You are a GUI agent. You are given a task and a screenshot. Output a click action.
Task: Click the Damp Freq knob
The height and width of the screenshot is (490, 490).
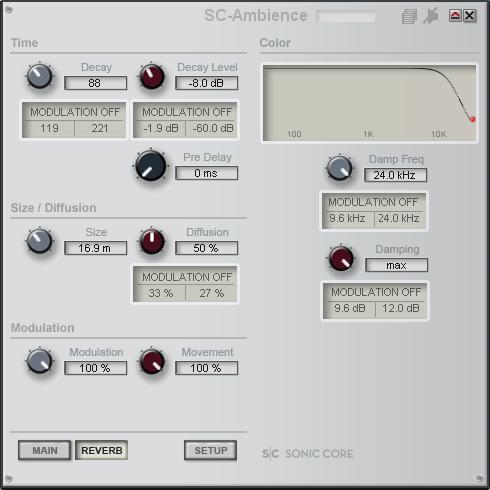[x=339, y=168]
